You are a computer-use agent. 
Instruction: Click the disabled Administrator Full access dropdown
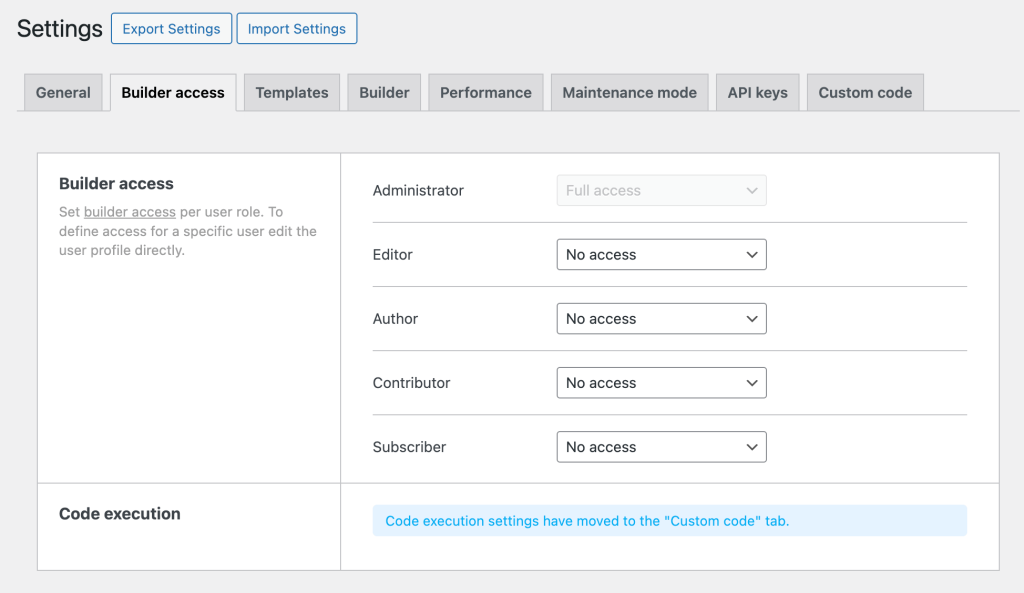(661, 191)
